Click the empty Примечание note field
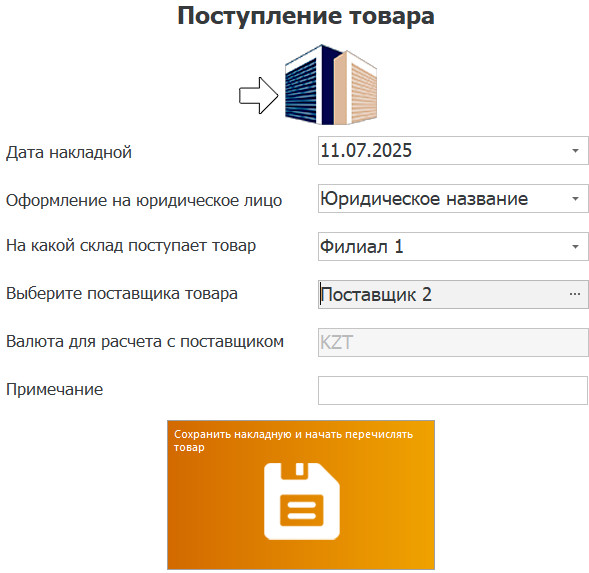Viewport: 589px width, 573px height. coord(453,390)
